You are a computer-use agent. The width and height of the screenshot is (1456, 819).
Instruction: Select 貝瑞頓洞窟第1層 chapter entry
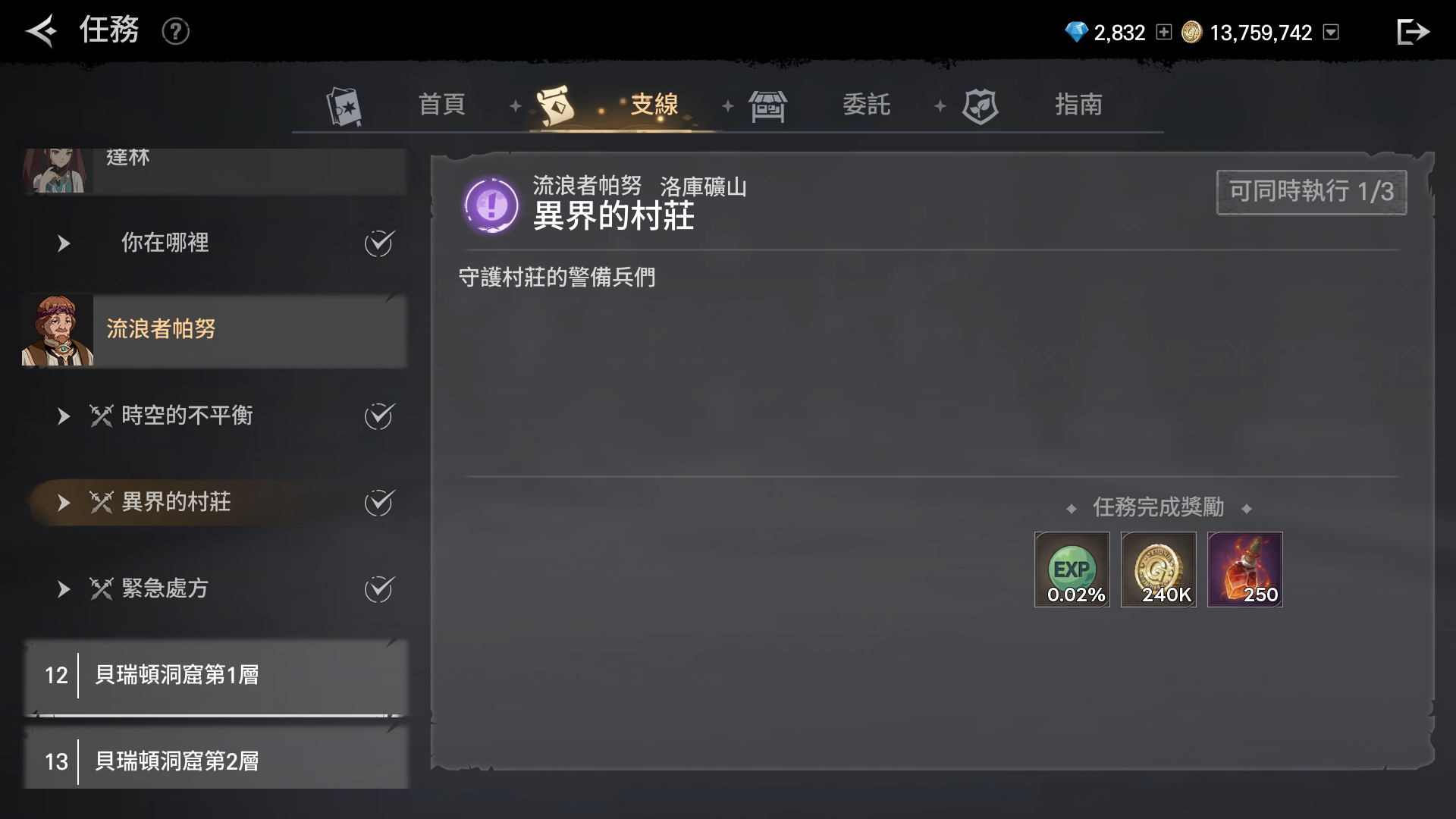215,676
